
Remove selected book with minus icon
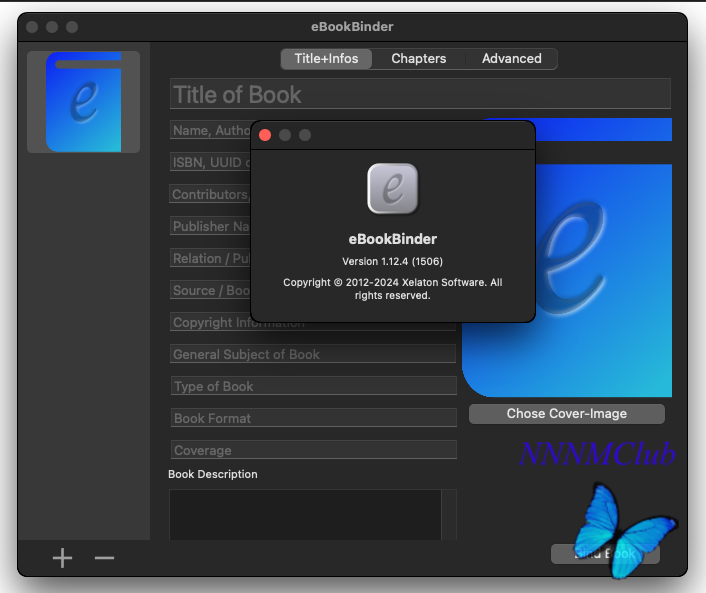[x=104, y=558]
